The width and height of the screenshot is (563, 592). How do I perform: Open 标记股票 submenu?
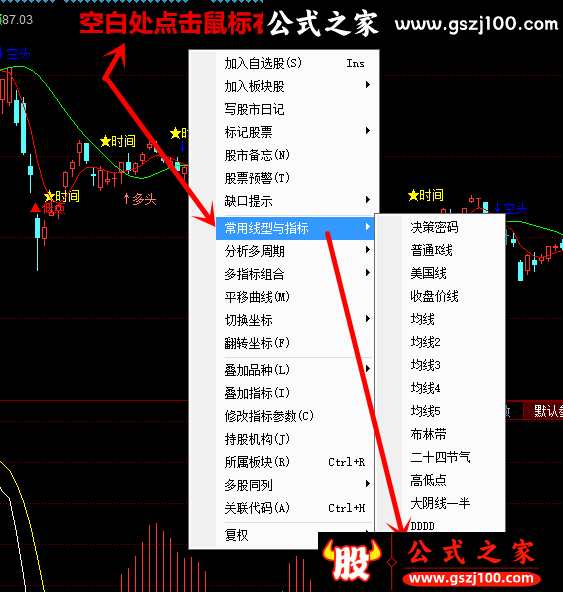pos(295,132)
